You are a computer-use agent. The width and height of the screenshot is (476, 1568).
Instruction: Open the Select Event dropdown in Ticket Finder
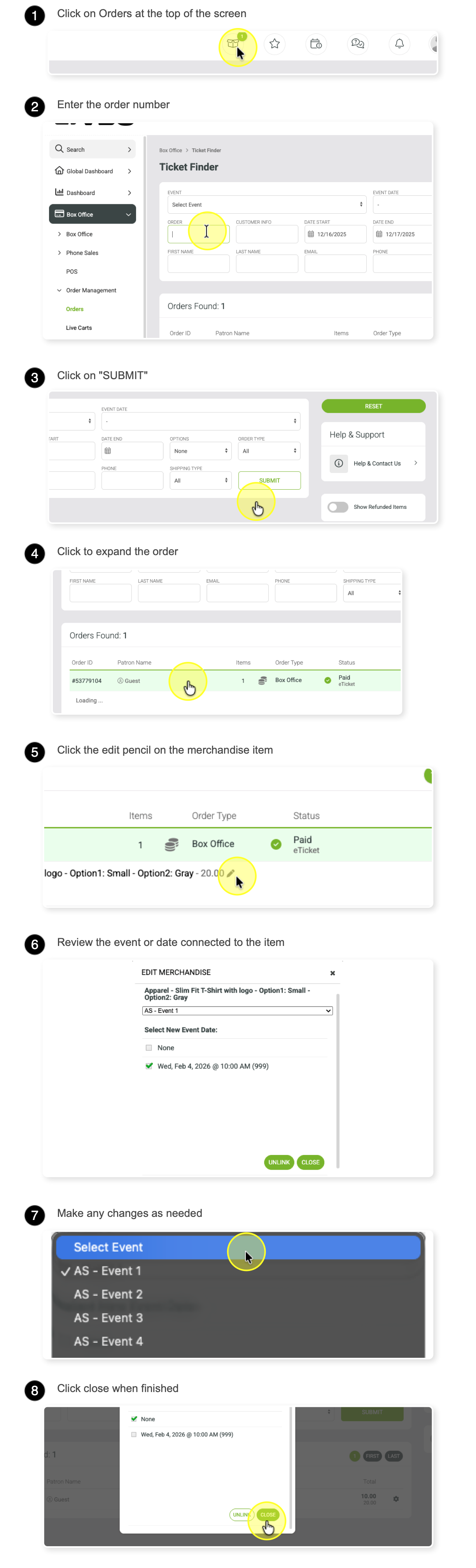tap(267, 204)
